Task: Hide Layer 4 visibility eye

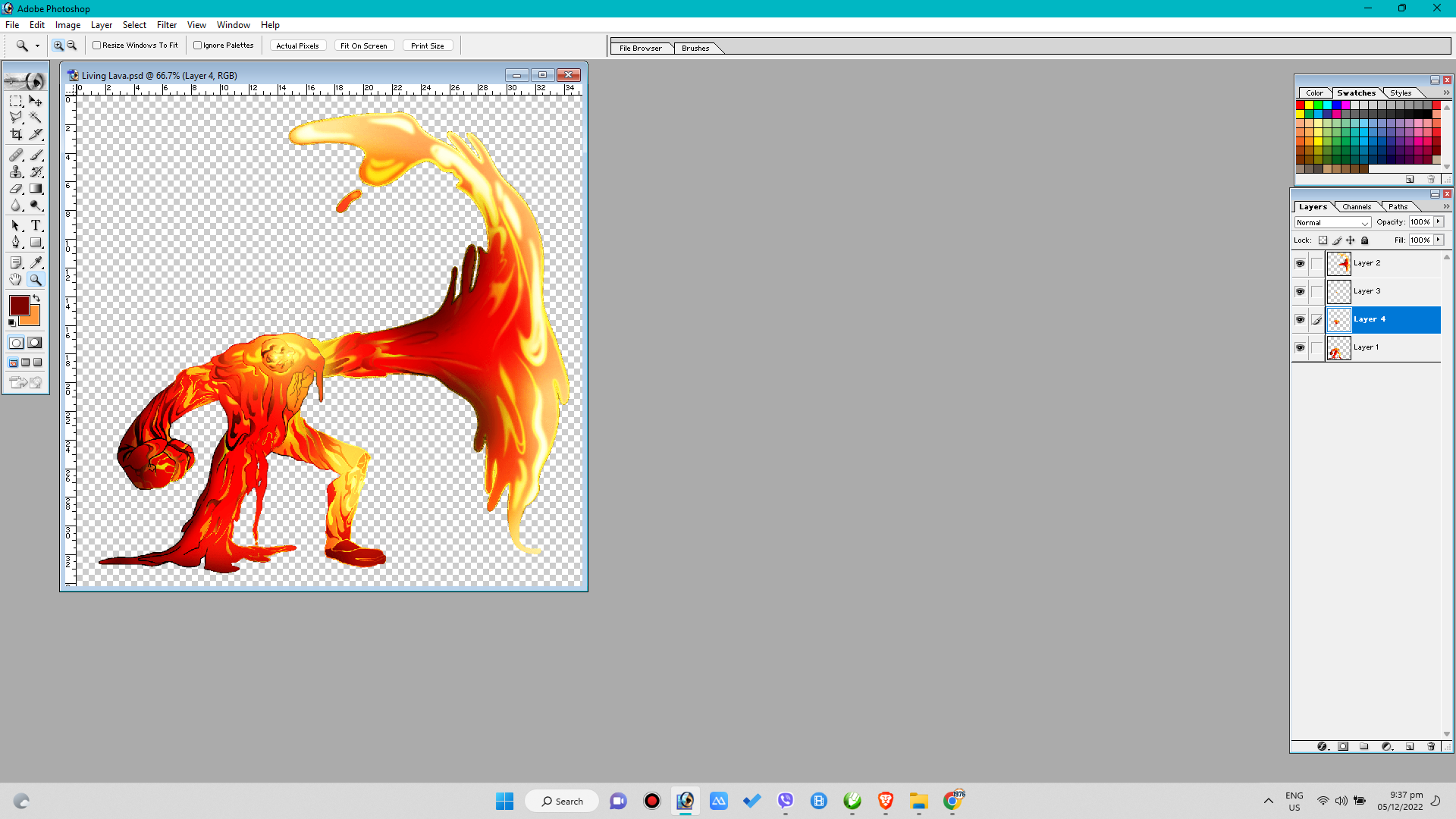Action: pyautogui.click(x=1300, y=320)
